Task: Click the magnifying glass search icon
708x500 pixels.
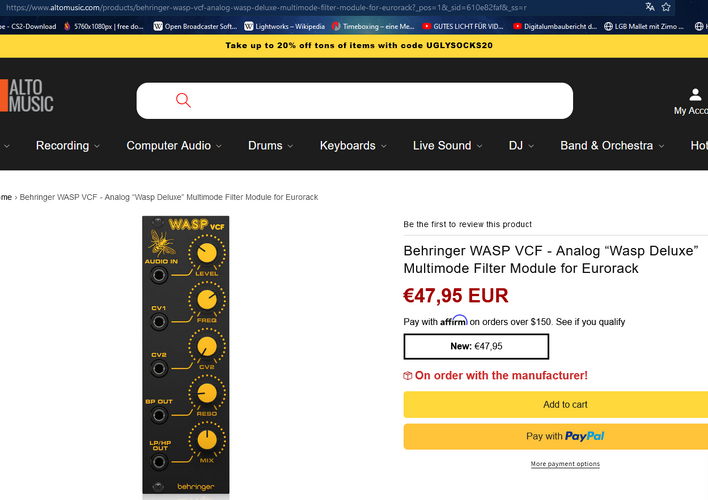Action: [183, 100]
